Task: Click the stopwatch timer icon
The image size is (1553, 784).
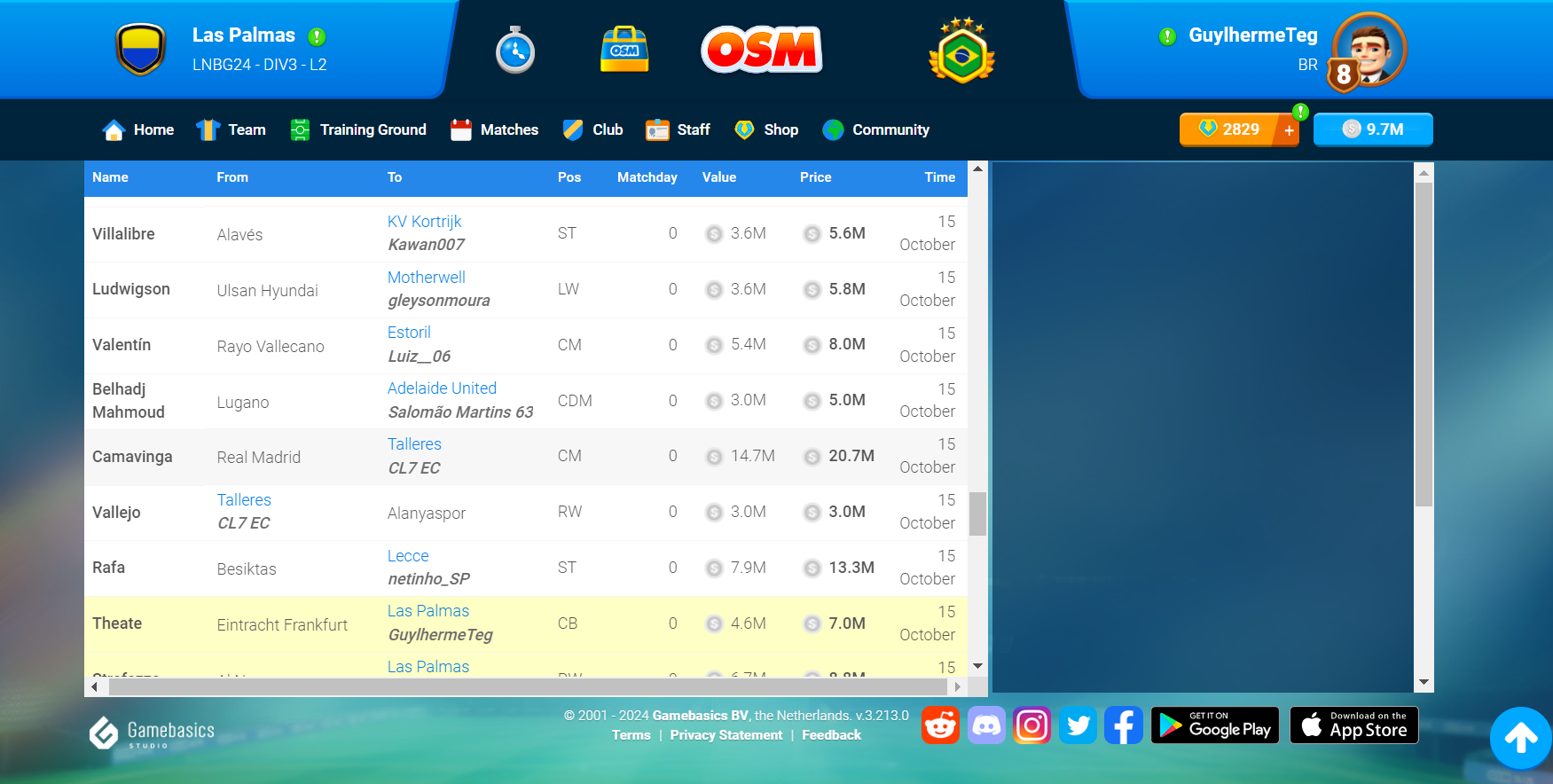Action: pyautogui.click(x=515, y=51)
